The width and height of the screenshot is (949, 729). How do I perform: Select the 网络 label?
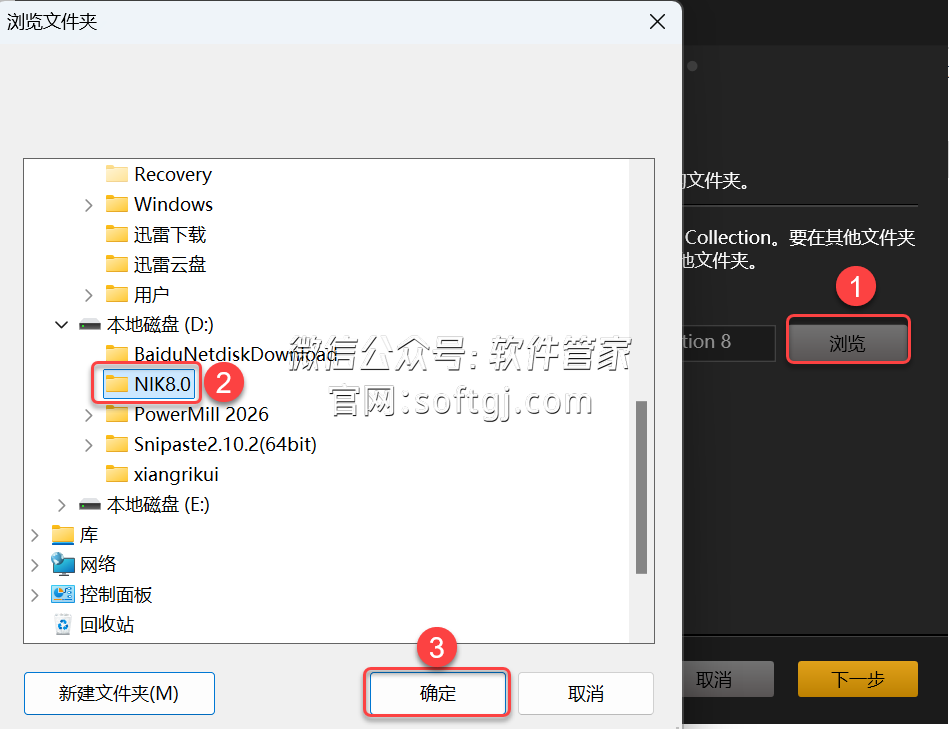coord(98,564)
